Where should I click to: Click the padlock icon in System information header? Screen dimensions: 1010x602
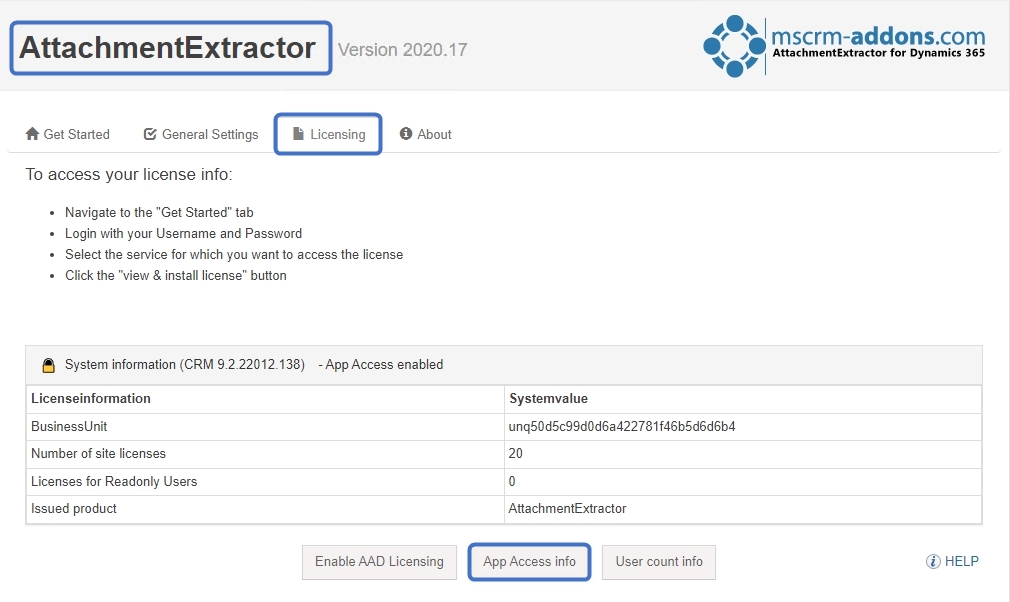(x=48, y=365)
